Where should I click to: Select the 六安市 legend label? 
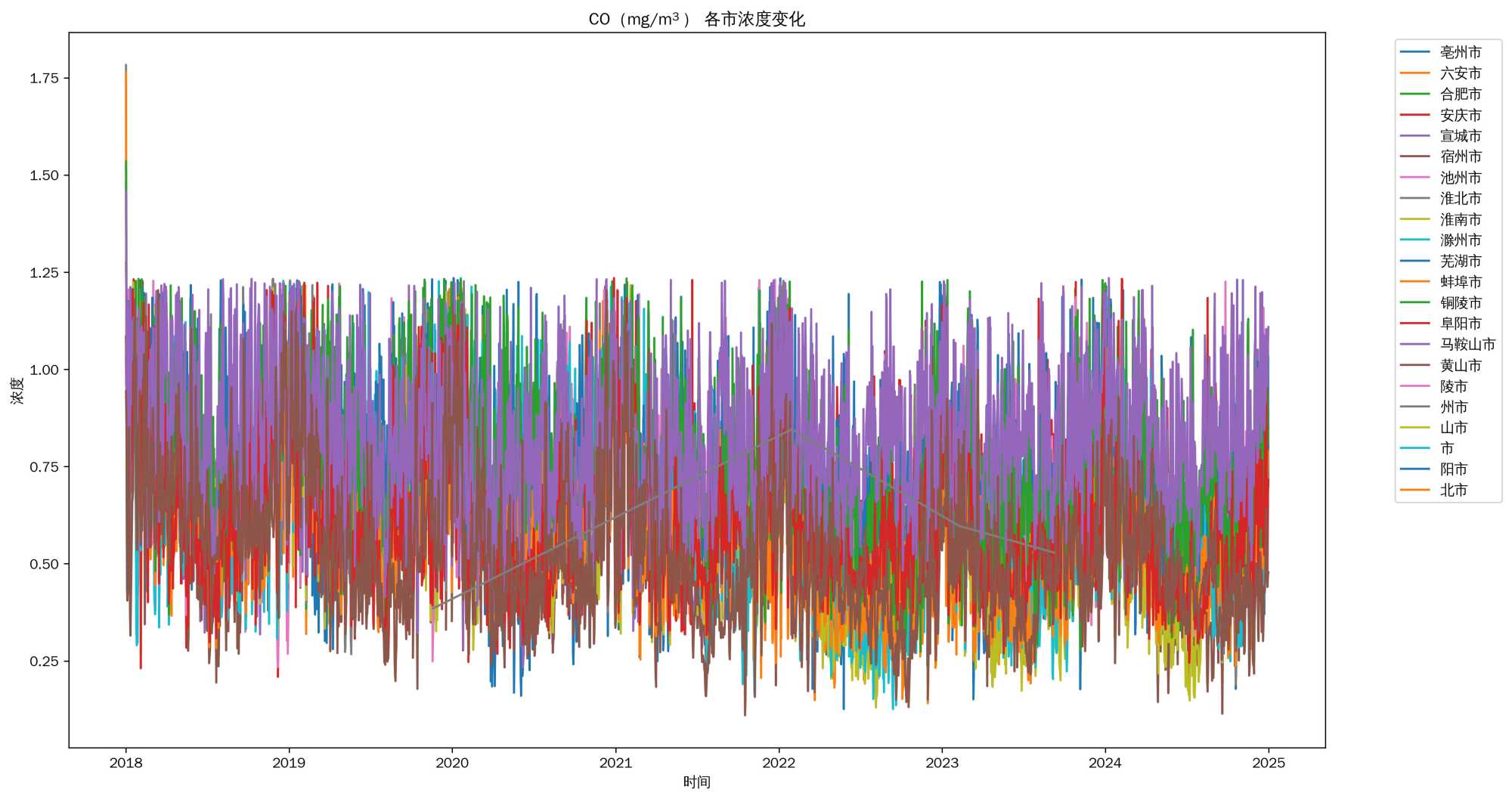click(1460, 73)
